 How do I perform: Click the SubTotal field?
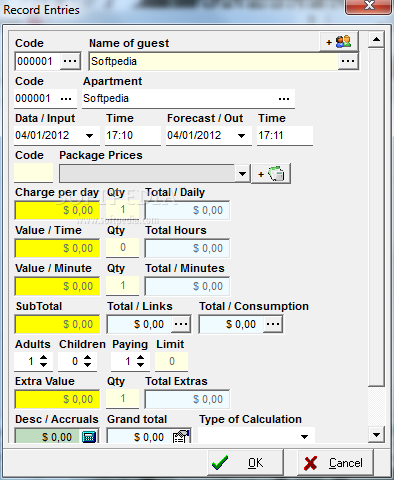pyautogui.click(x=57, y=324)
